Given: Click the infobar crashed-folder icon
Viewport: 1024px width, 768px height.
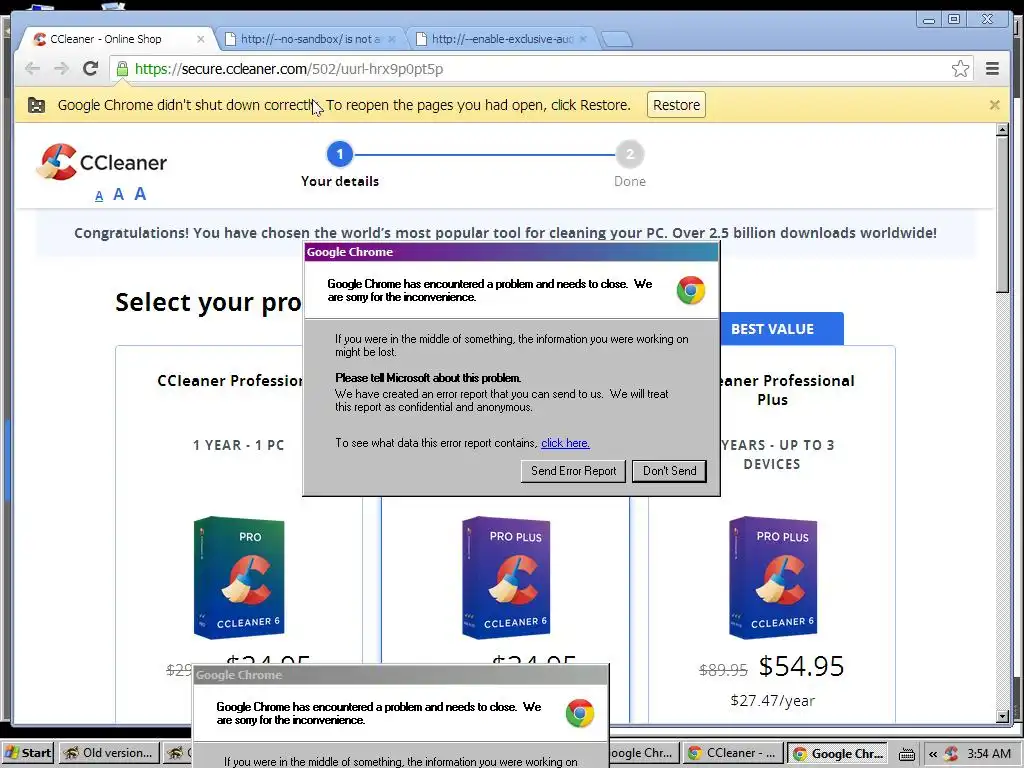Looking at the screenshot, I should pos(37,105).
